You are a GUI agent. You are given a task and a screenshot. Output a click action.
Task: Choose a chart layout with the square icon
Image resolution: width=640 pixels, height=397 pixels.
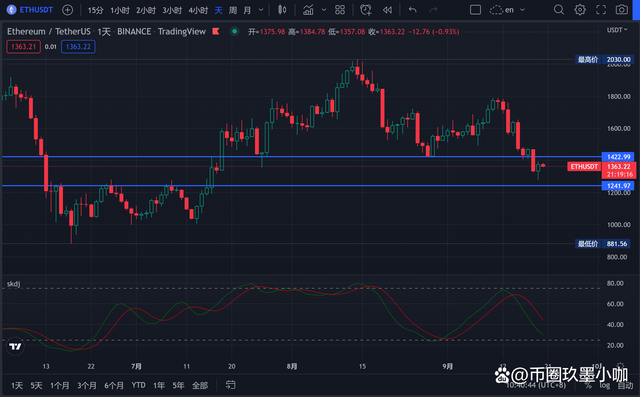pos(475,10)
